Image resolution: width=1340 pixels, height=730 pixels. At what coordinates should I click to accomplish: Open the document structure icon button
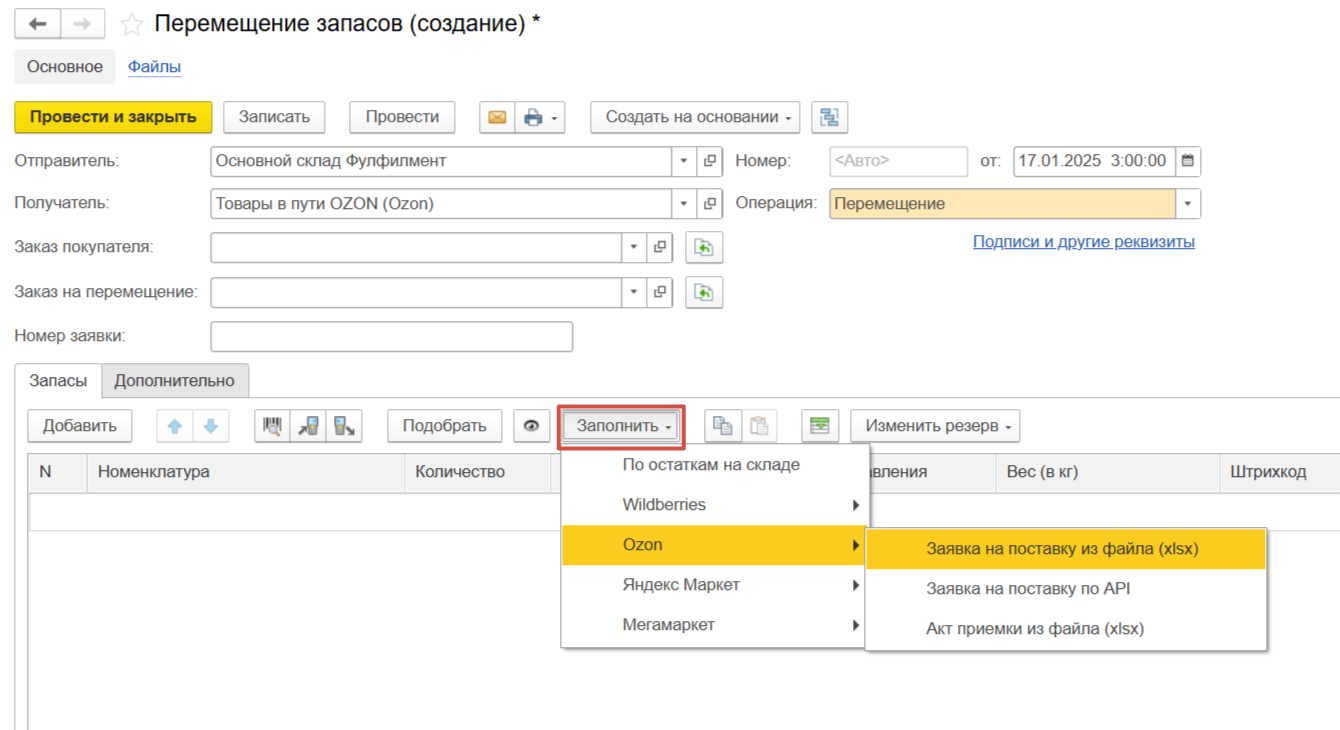click(829, 118)
